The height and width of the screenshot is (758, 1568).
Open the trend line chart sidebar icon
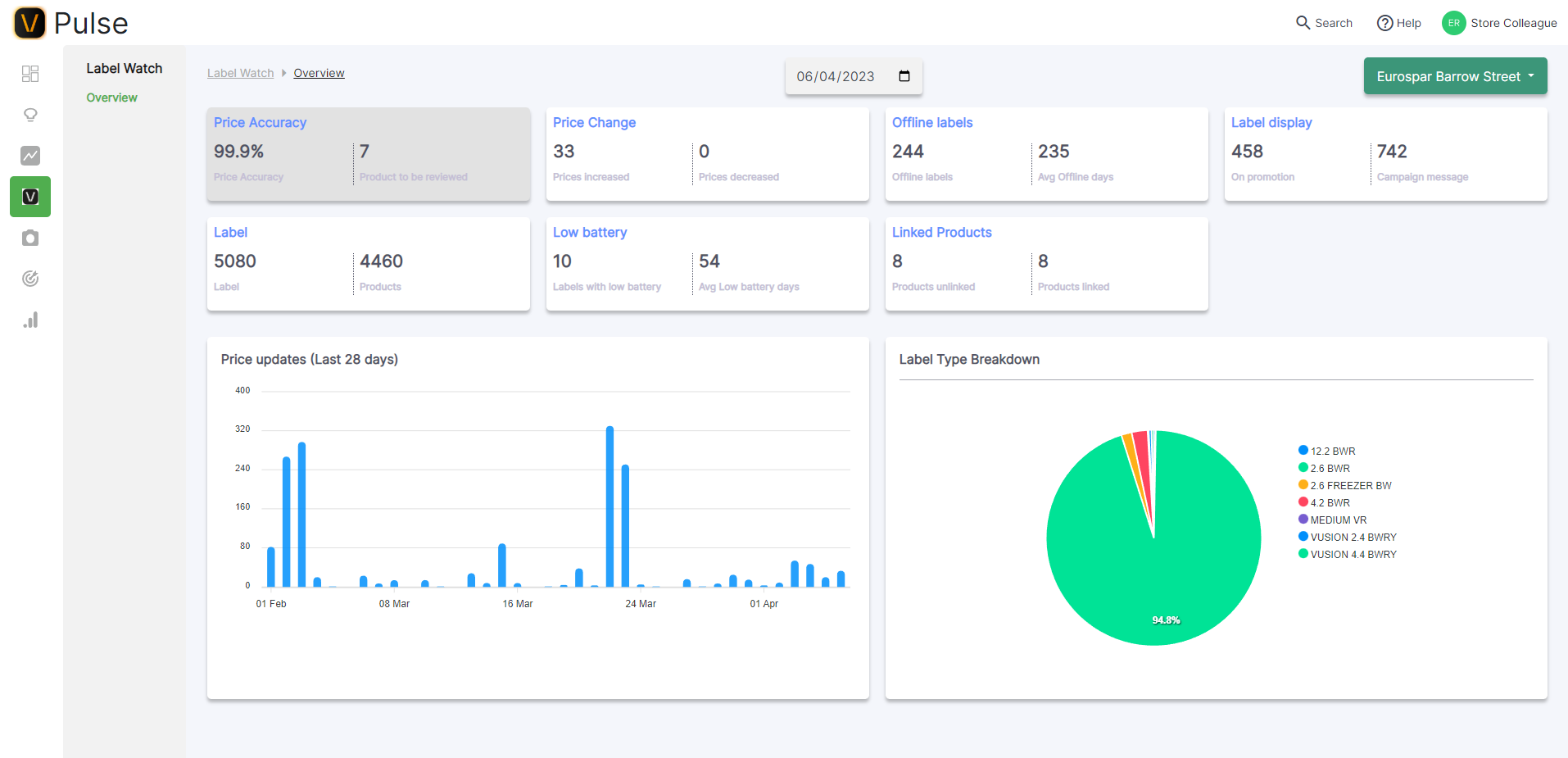click(30, 156)
